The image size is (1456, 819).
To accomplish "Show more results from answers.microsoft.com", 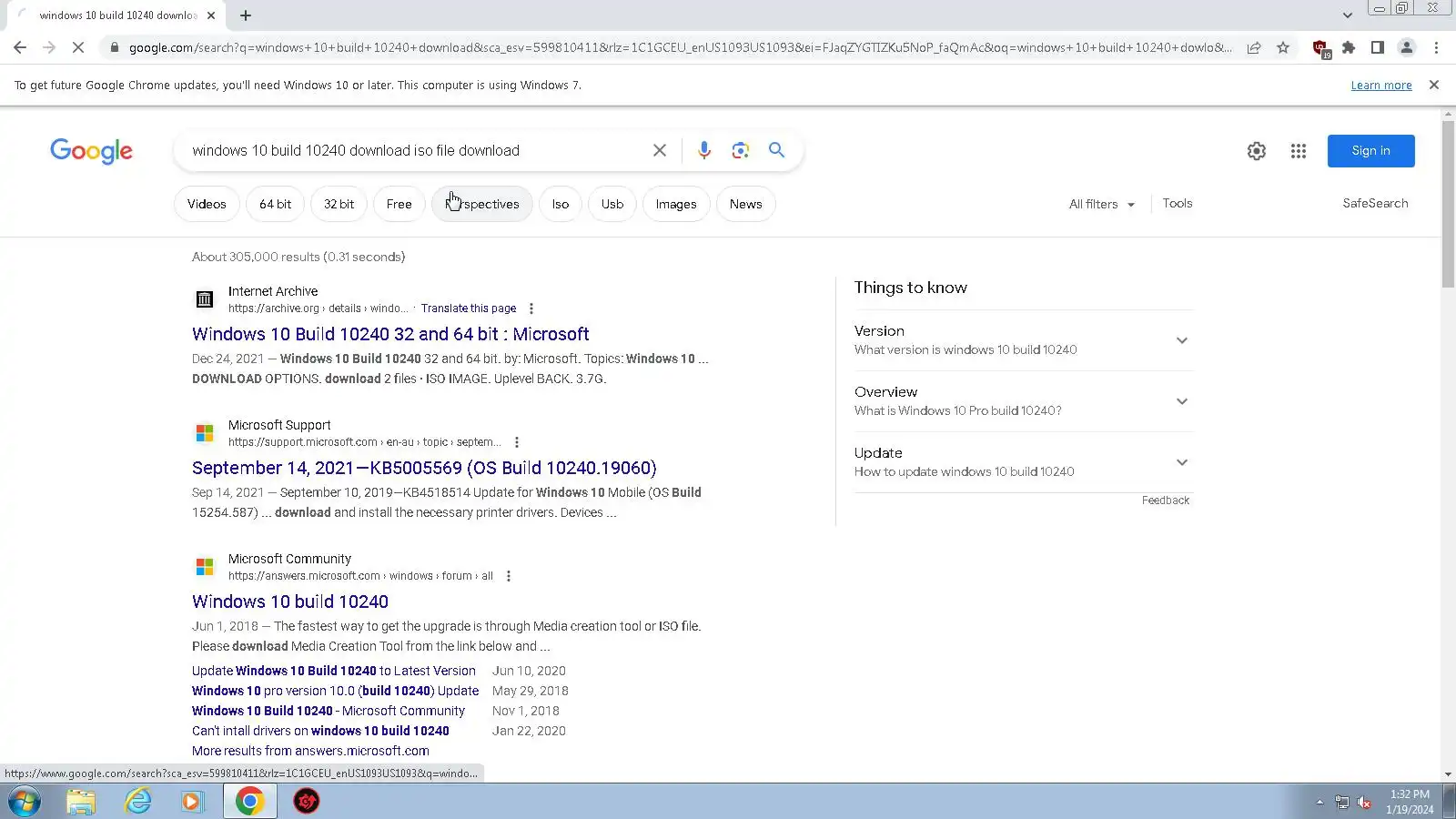I will [310, 751].
